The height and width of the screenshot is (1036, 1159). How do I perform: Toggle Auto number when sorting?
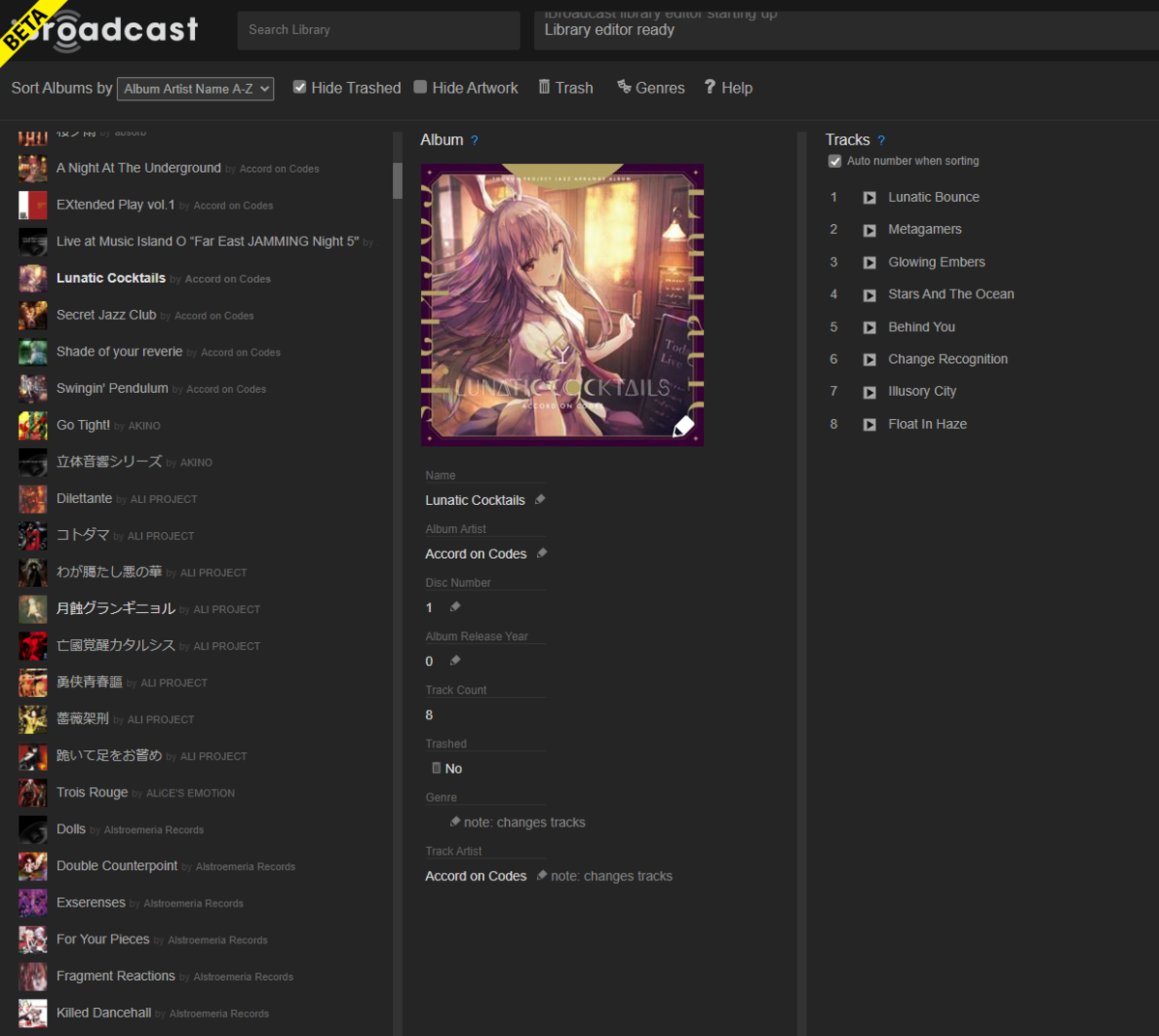(834, 161)
